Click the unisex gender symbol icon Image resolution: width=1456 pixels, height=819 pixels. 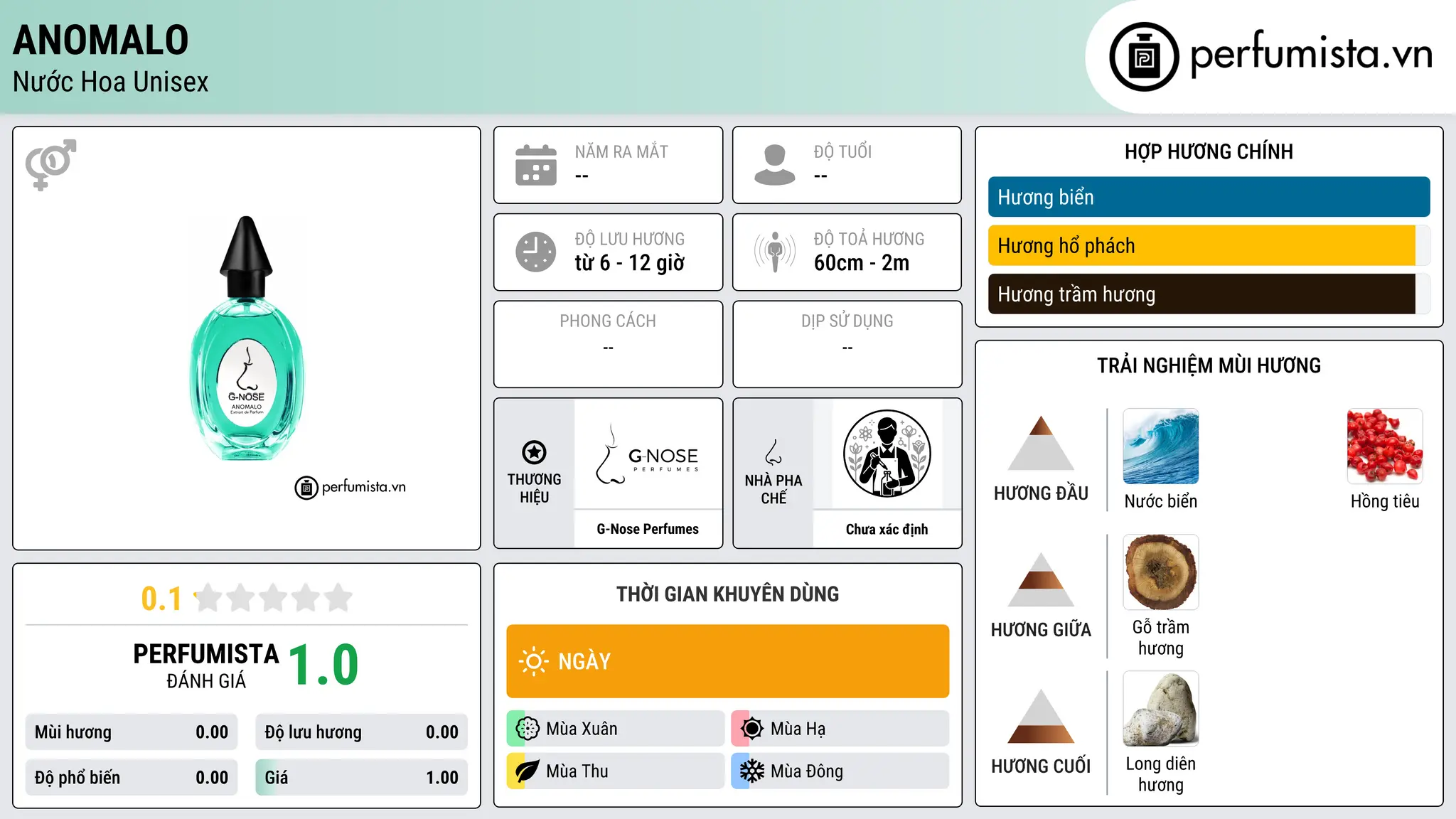50,164
